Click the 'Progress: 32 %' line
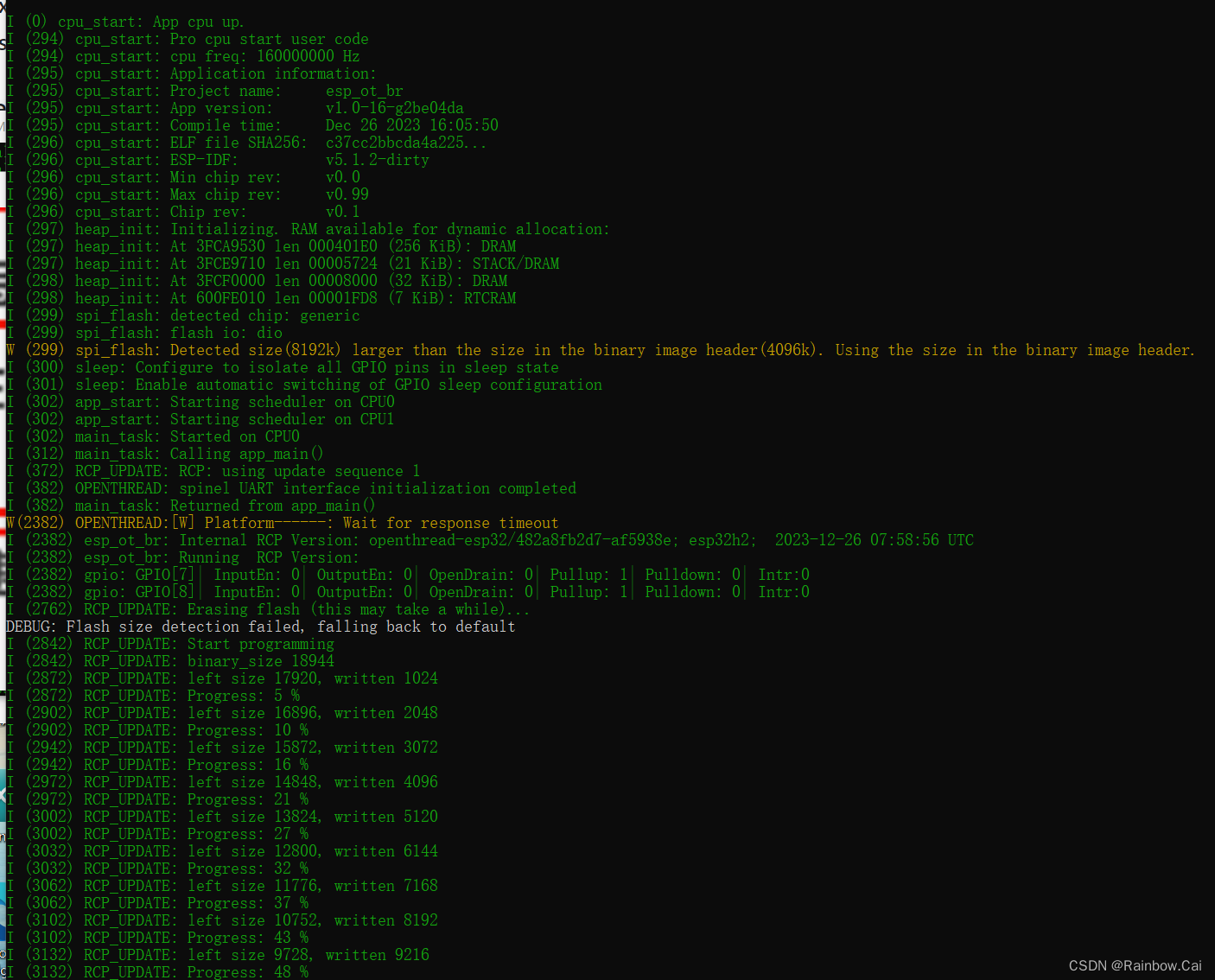Screen dimensions: 1215x980 [157, 869]
